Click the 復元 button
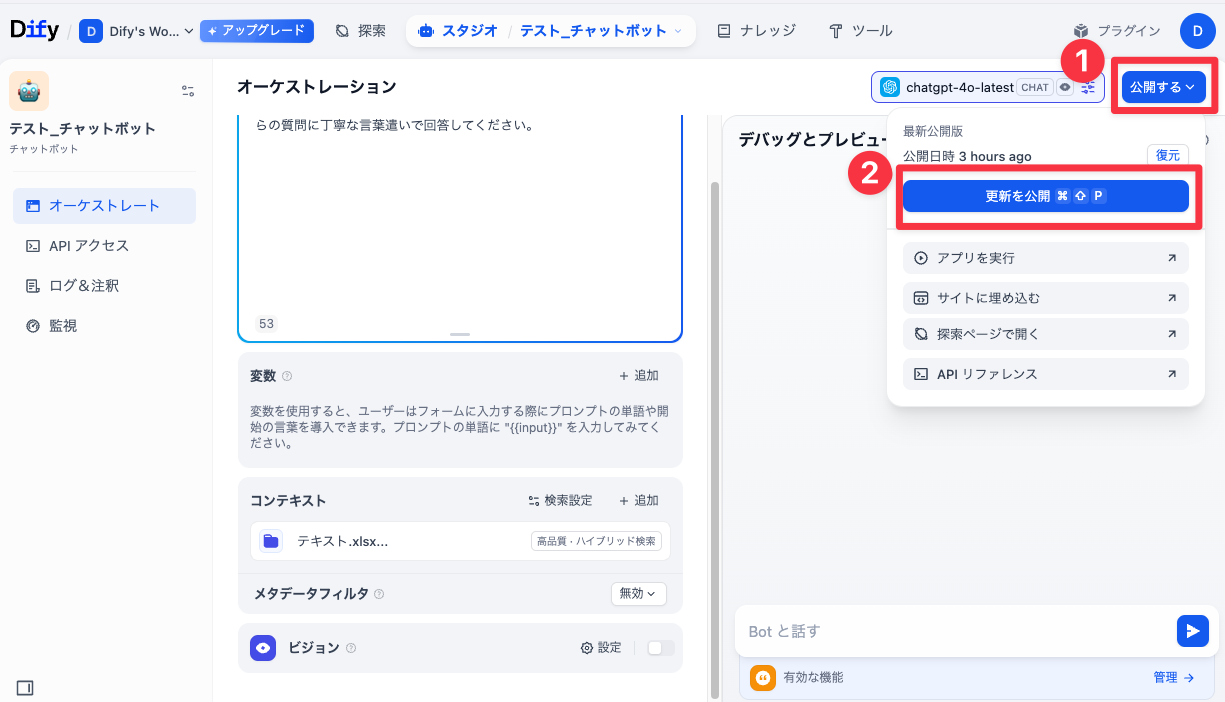 1167,155
